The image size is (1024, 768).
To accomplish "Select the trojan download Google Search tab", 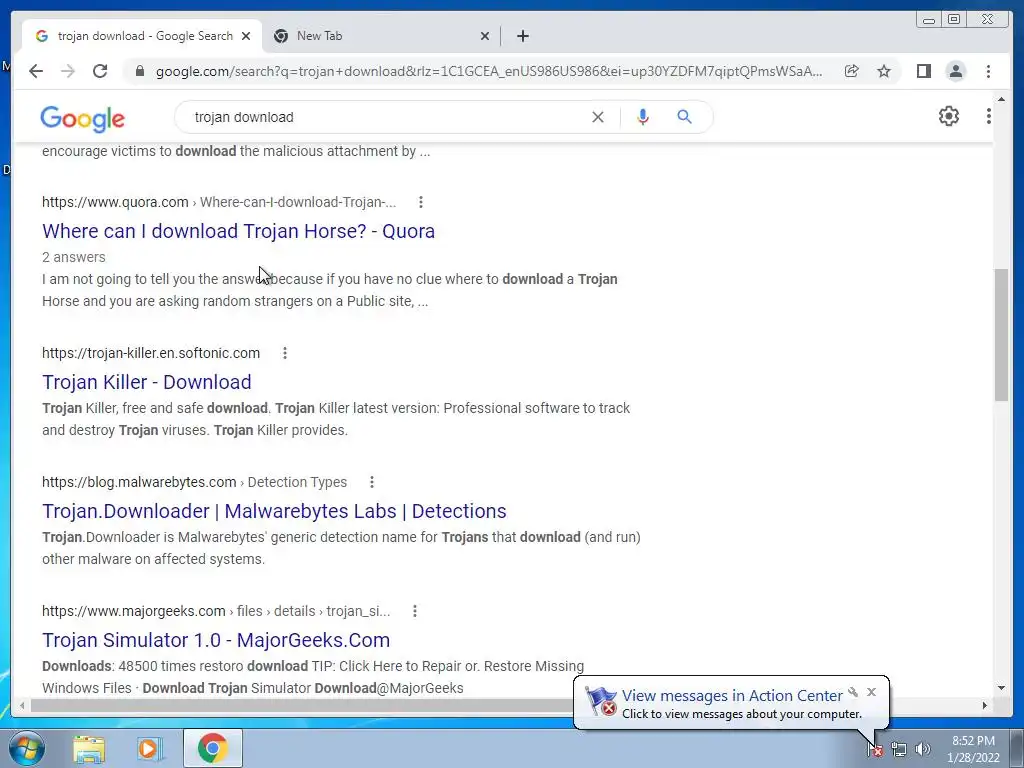I will coord(142,36).
